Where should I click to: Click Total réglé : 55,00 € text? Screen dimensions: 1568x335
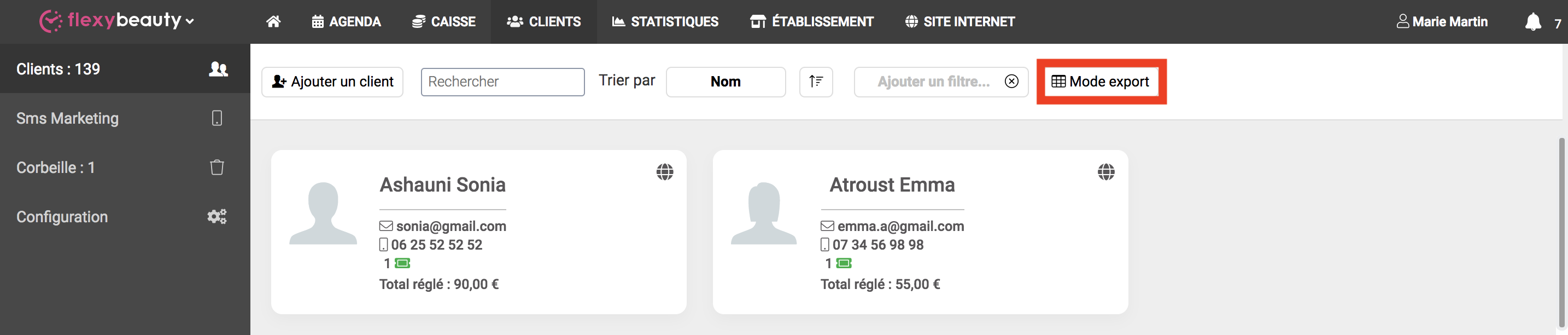point(880,285)
